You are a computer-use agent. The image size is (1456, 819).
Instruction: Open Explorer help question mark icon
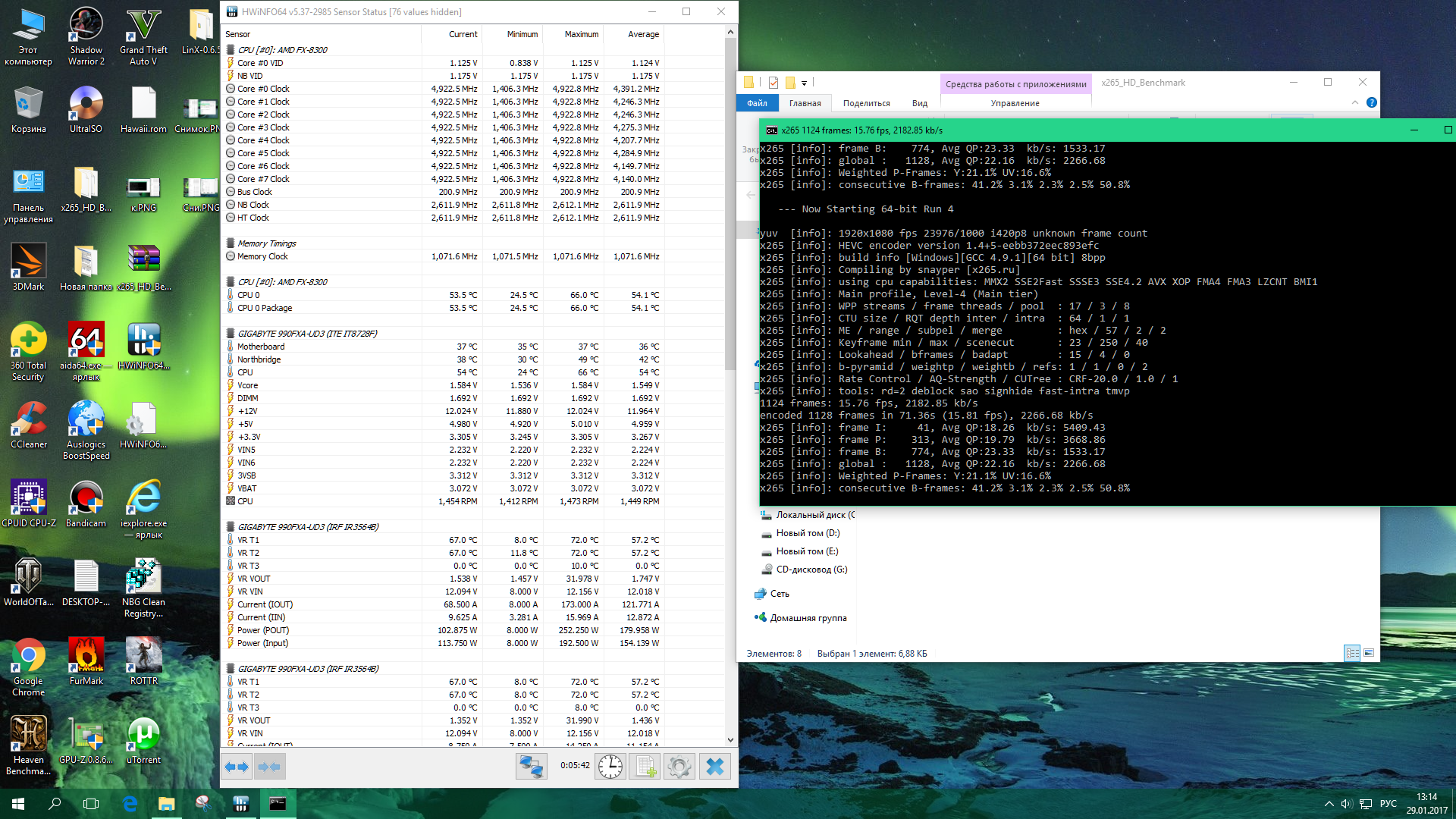[x=1371, y=102]
